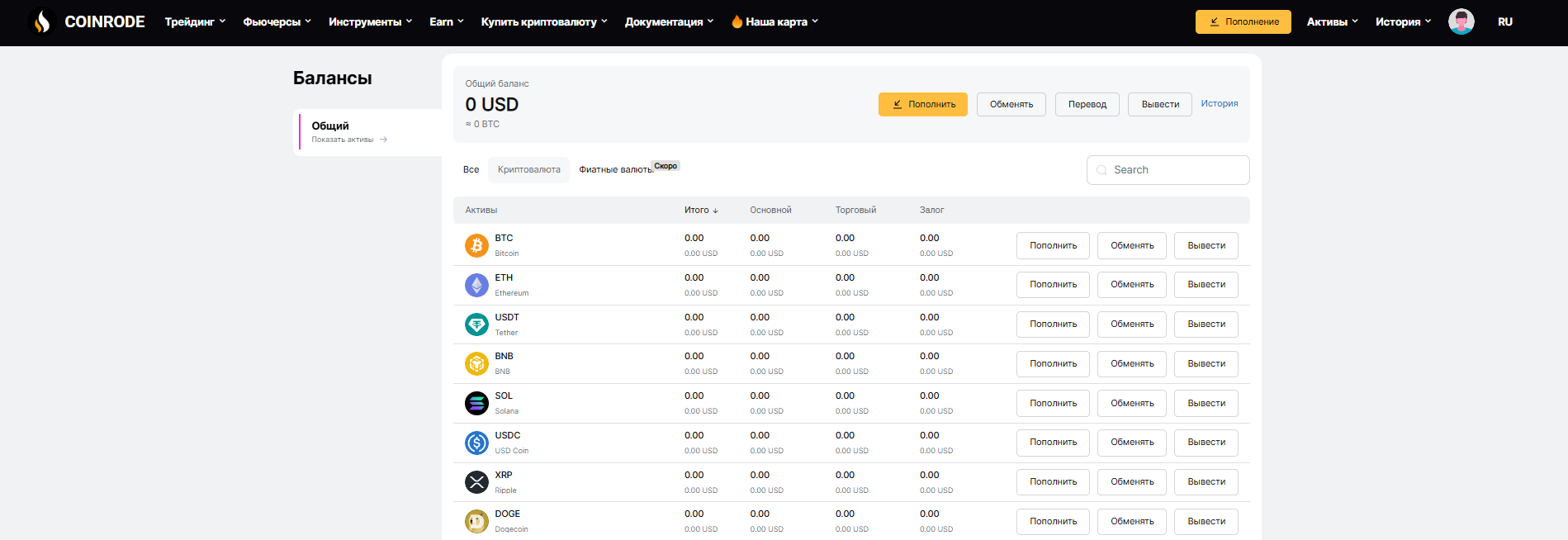Click the Ethereum coin icon
Viewport: 1568px width, 540px height.
(476, 285)
